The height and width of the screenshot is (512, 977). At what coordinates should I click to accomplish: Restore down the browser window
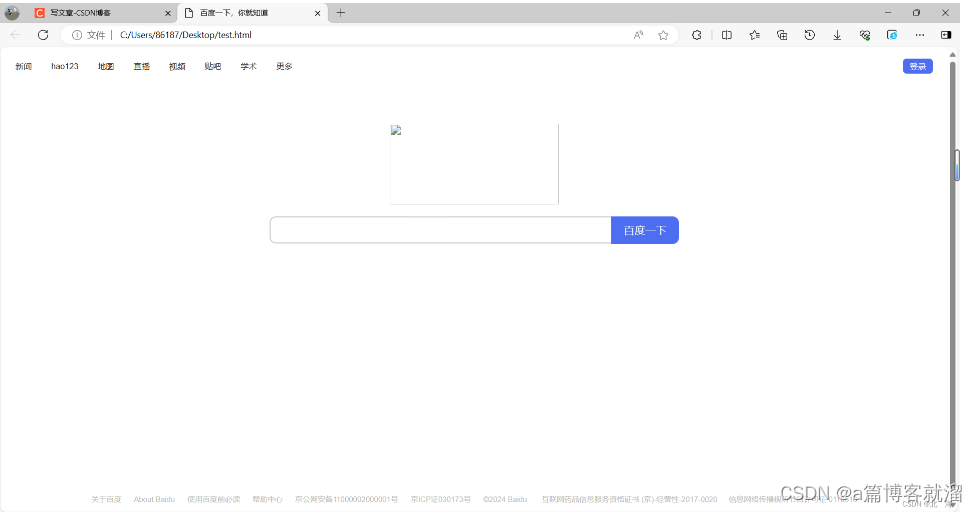[917, 12]
